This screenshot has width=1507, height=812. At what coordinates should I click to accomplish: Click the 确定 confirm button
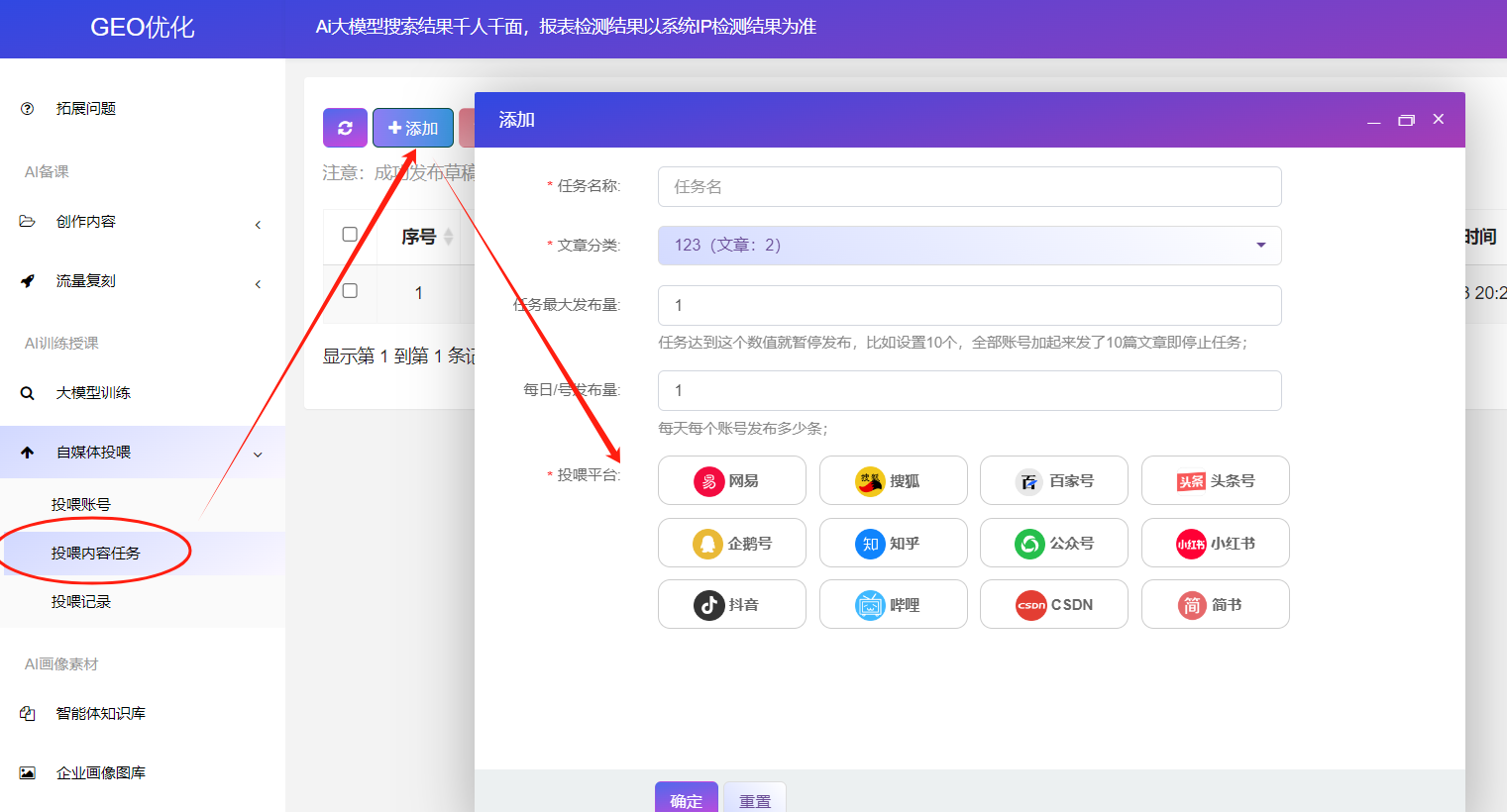686,797
